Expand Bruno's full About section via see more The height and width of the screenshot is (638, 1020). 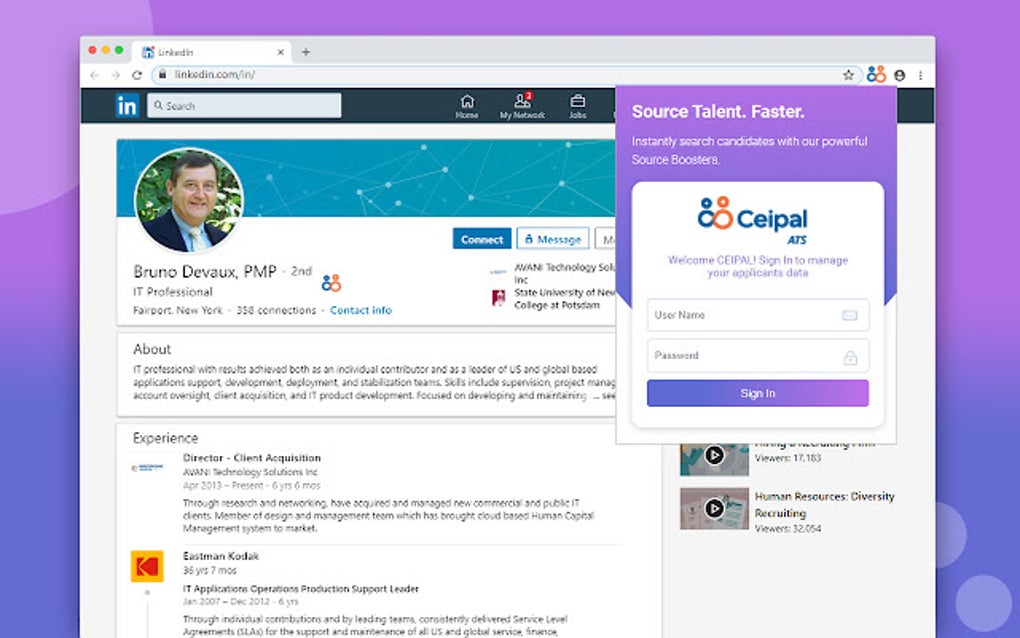(x=610, y=396)
